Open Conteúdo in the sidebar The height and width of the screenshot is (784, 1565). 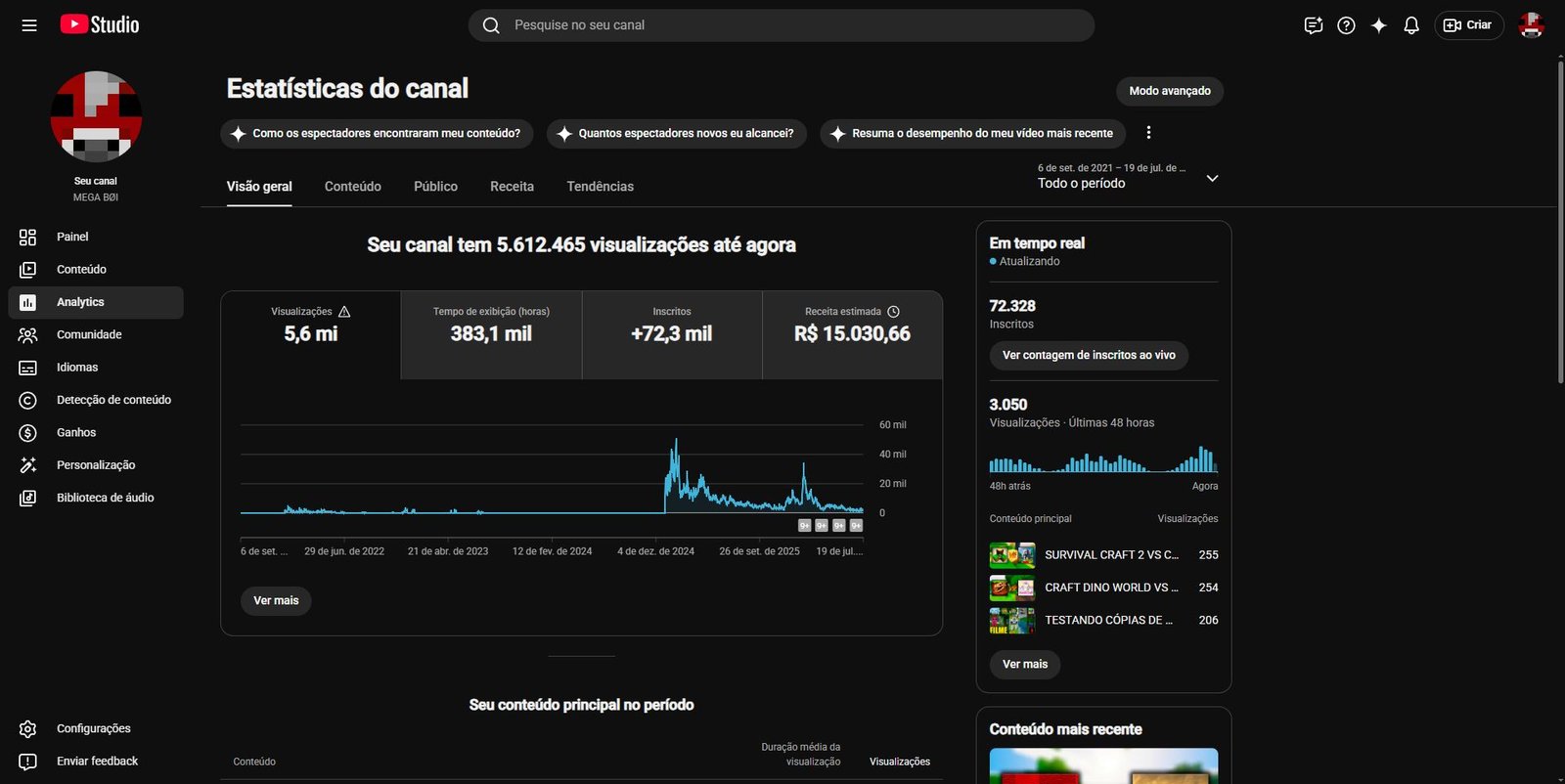96,270
